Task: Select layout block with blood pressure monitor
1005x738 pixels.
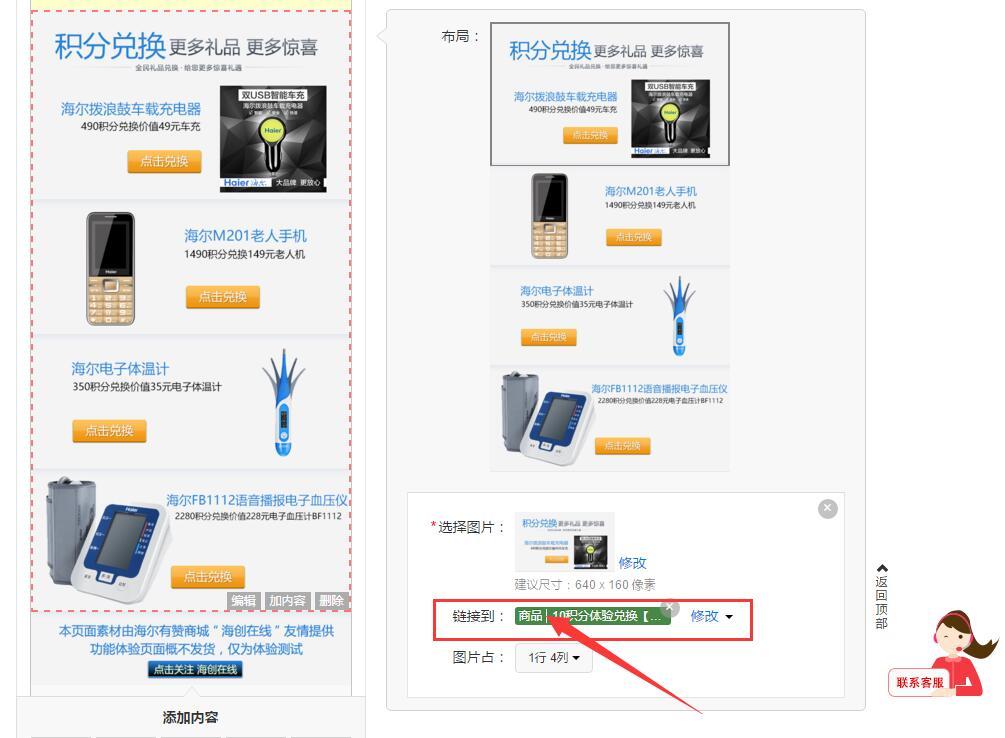Action: 610,419
